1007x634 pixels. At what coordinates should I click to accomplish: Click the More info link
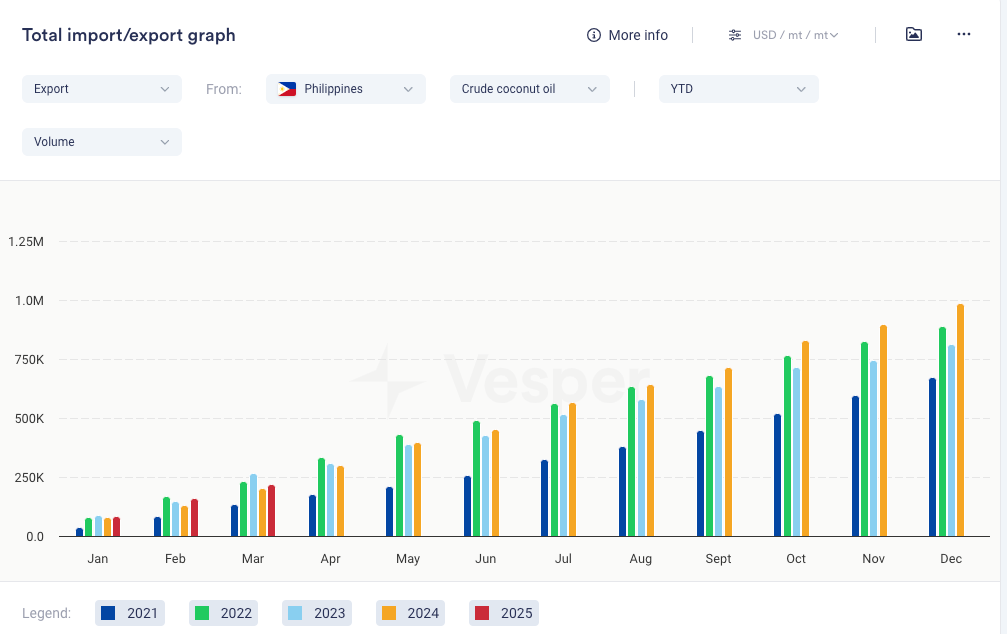pyautogui.click(x=638, y=35)
